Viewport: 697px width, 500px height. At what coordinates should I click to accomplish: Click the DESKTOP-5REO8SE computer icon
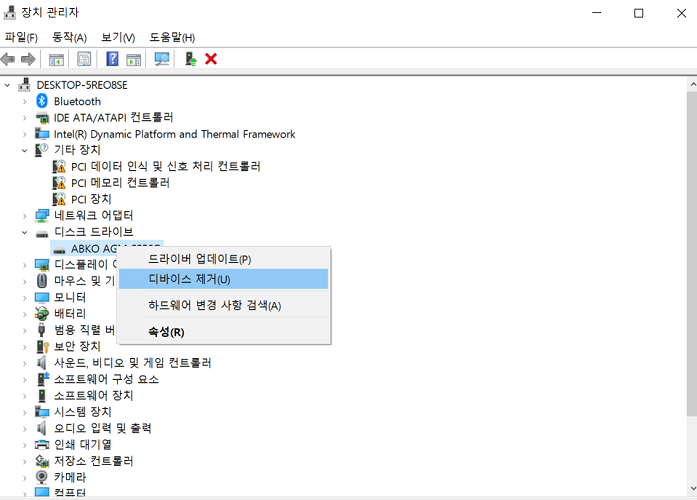24,84
